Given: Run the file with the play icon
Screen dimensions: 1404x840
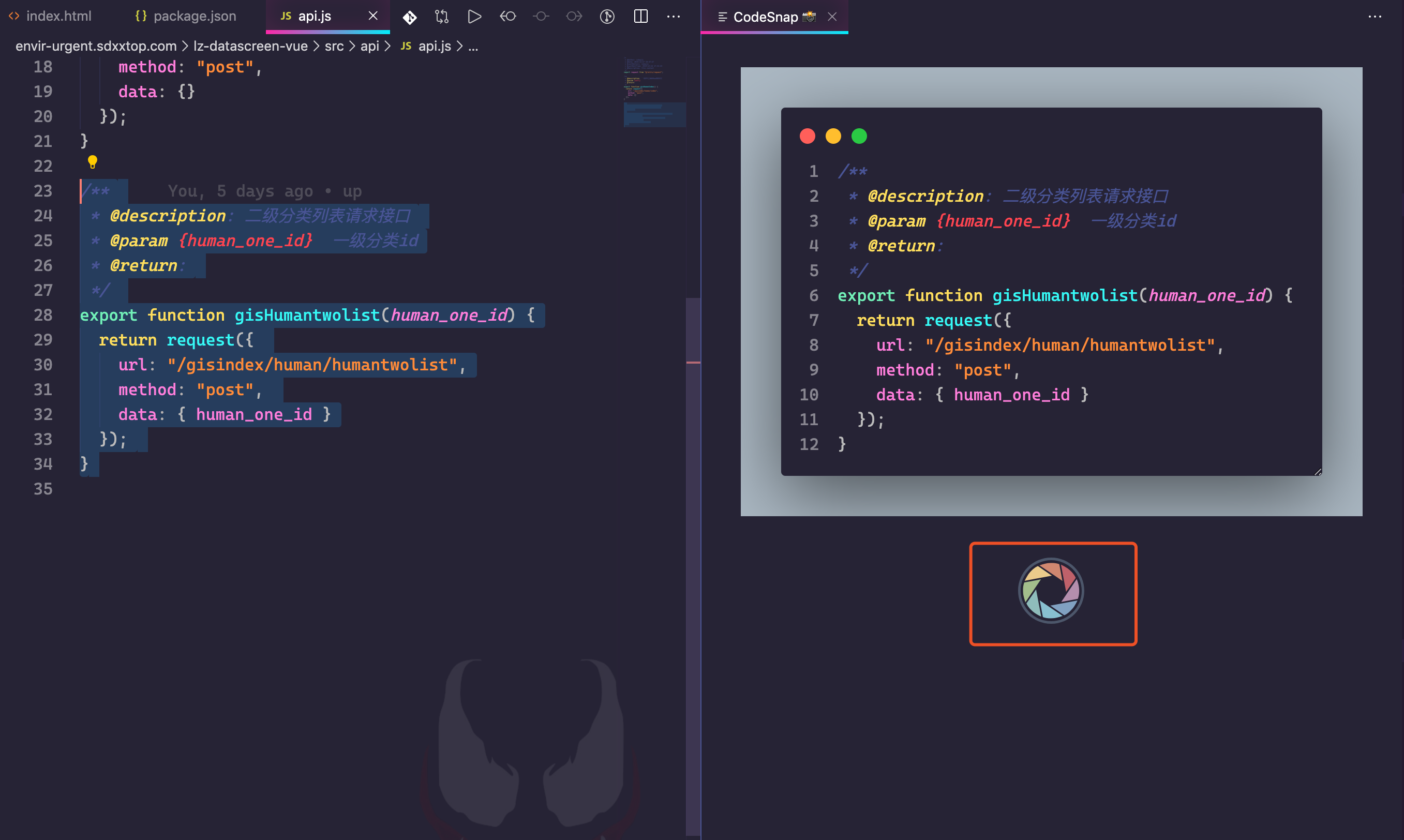Looking at the screenshot, I should tap(474, 17).
